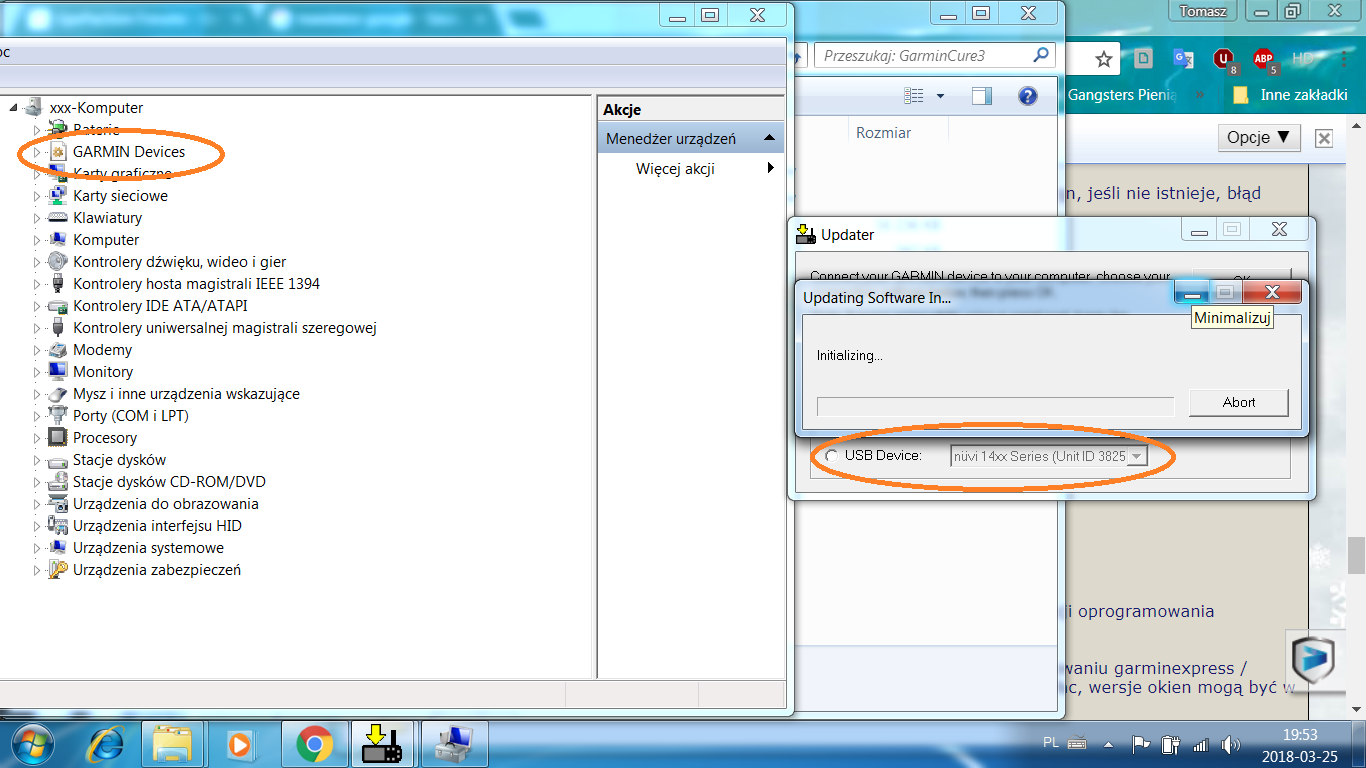Click the PL language indicator in the taskbar

[1051, 743]
